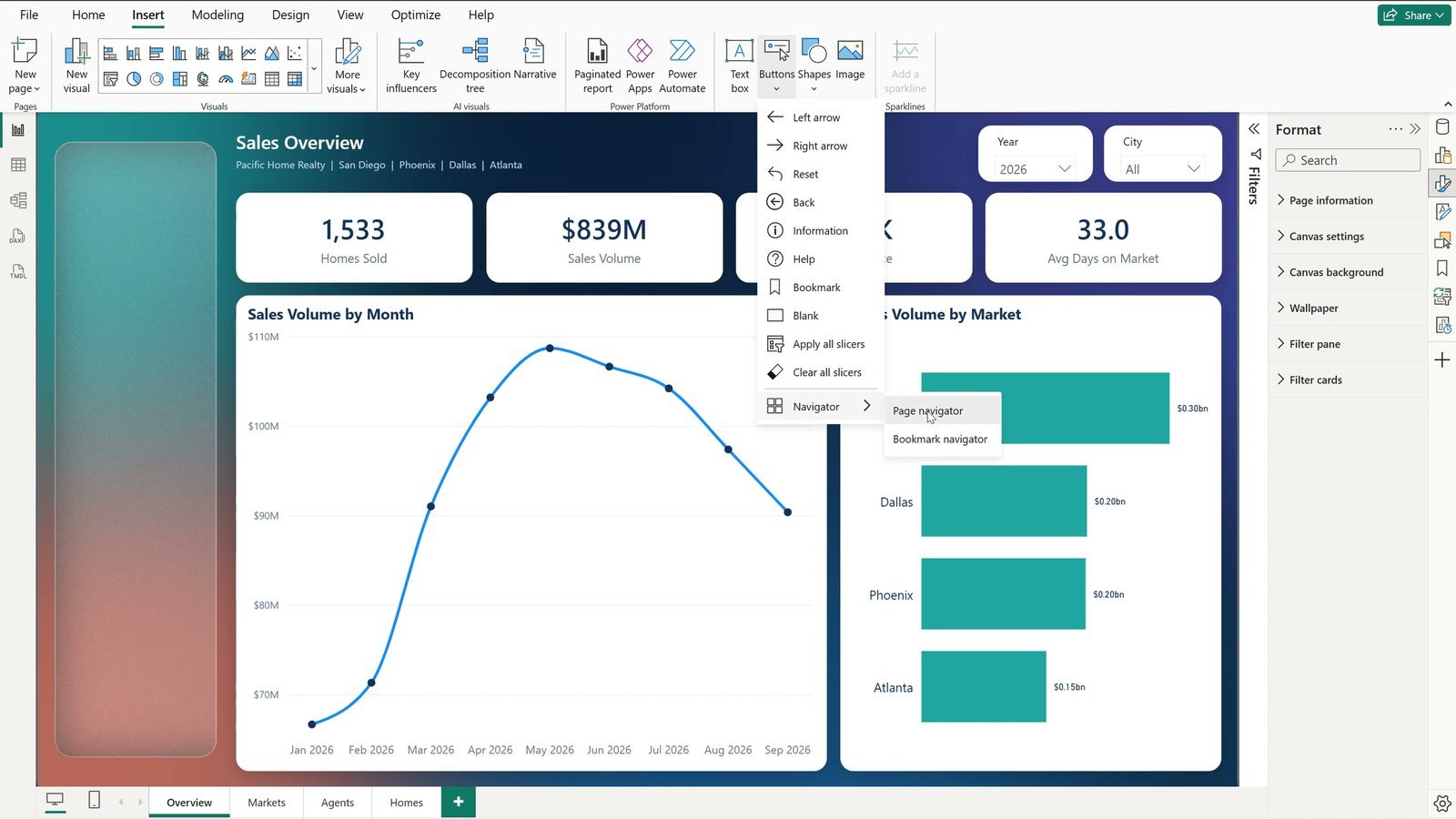Insert a Decomposition tree
The height and width of the screenshot is (819, 1456).
[x=475, y=65]
